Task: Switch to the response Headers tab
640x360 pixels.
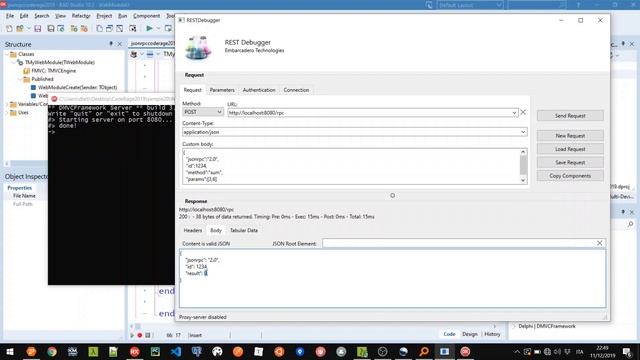Action: pos(193,230)
